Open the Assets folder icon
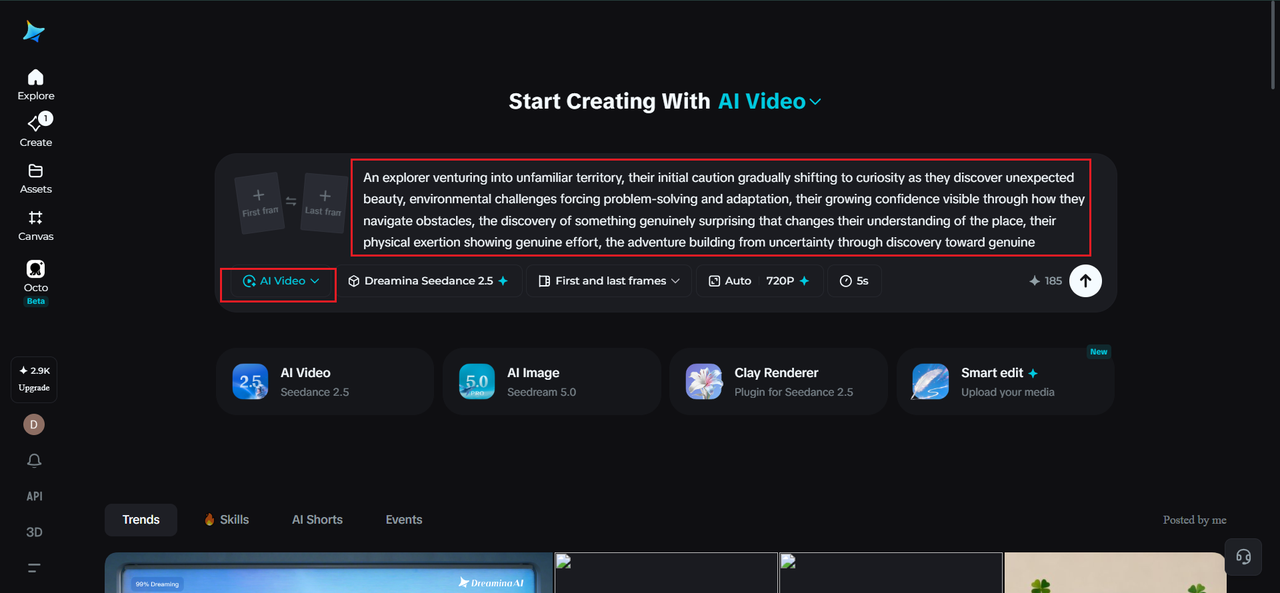 pyautogui.click(x=35, y=178)
